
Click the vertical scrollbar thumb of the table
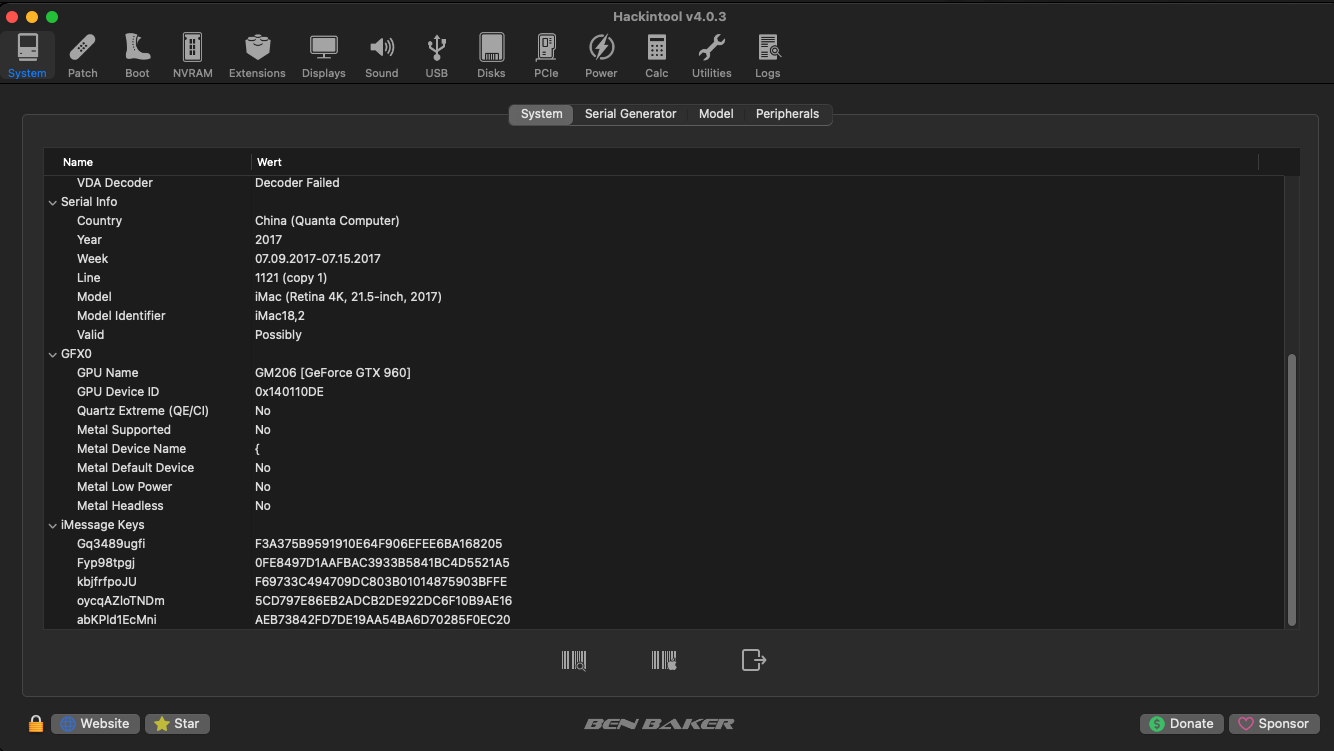pos(1291,490)
